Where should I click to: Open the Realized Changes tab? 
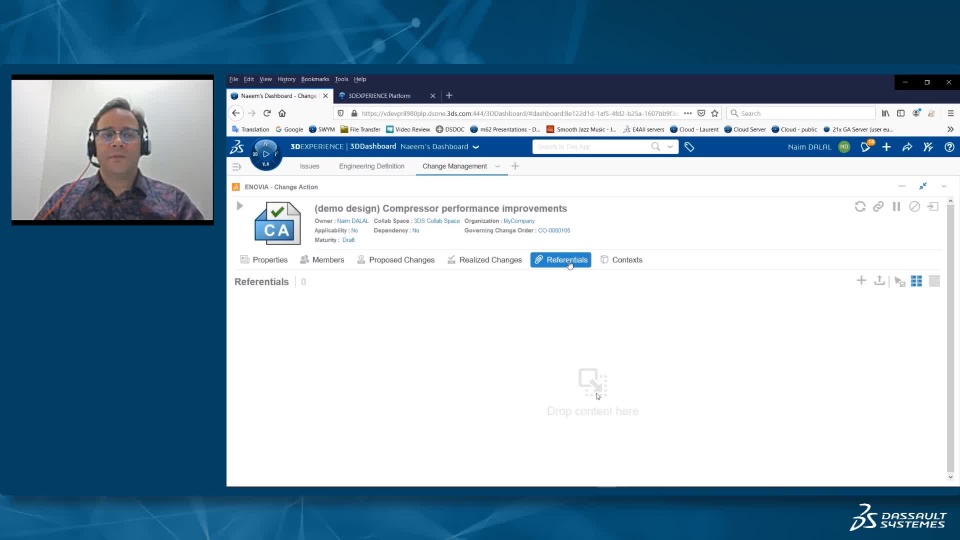coord(485,260)
